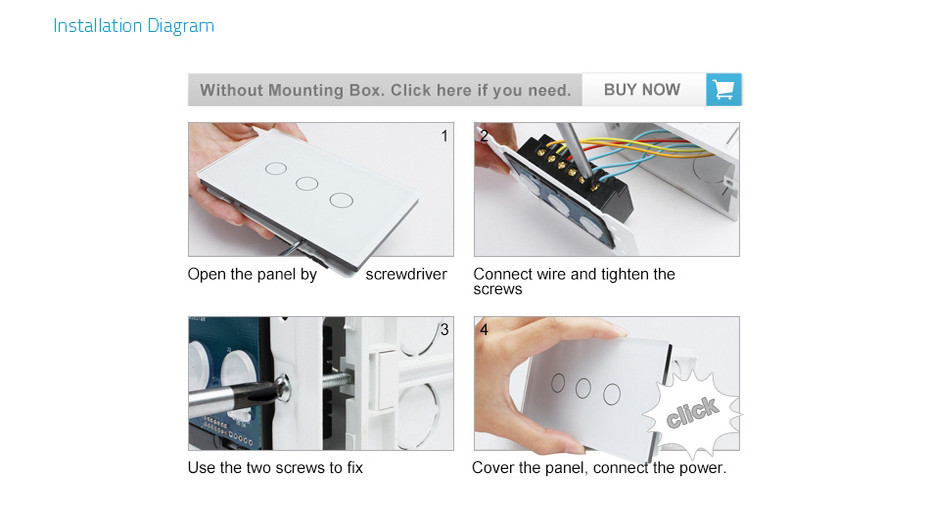Open step 4 cover panel image
930x528 pixels.
[x=607, y=383]
